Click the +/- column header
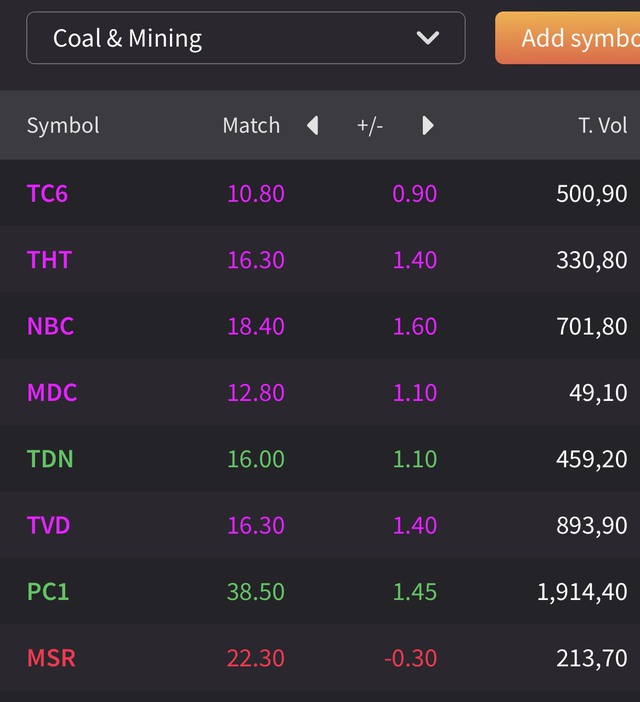 [x=370, y=125]
